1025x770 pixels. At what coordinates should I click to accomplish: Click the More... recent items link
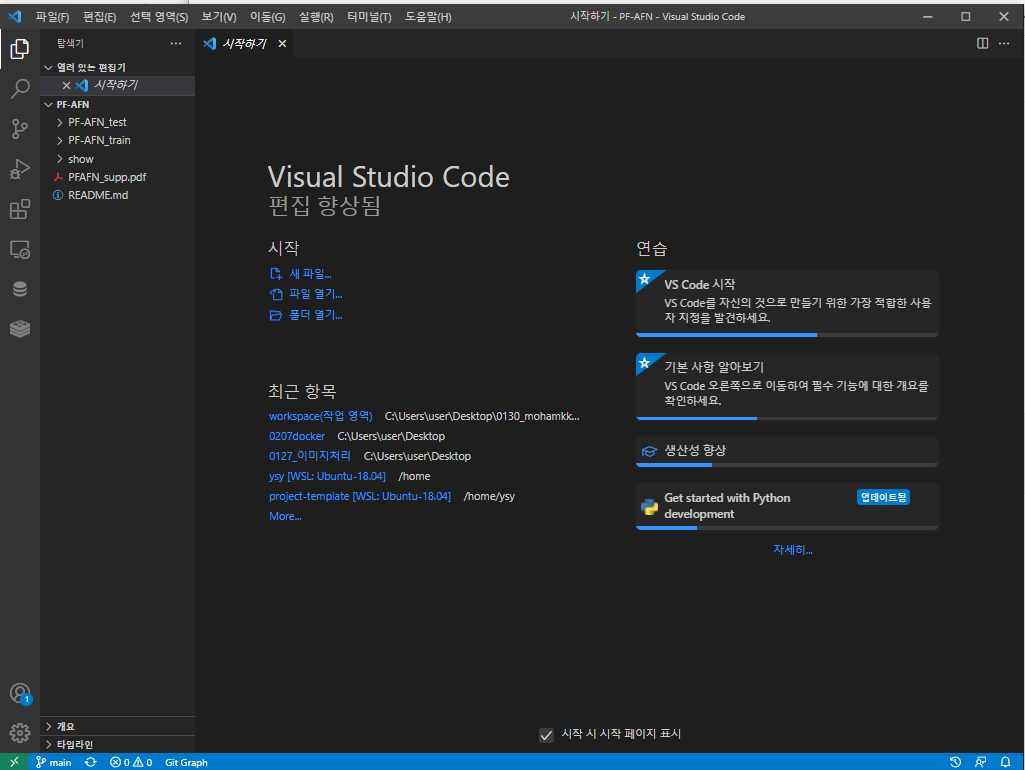[285, 516]
